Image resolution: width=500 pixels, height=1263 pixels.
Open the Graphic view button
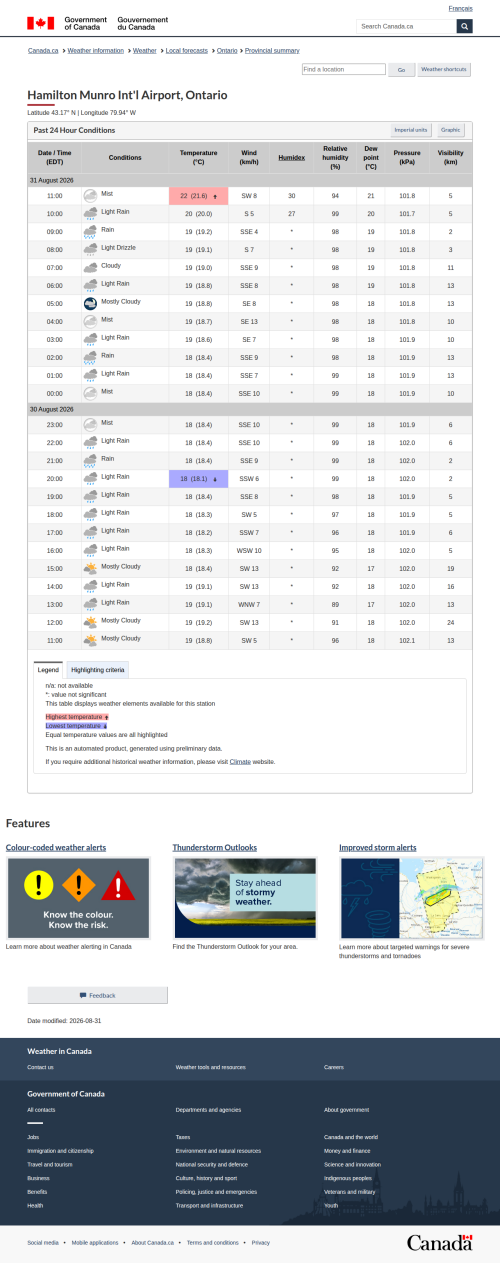point(451,130)
